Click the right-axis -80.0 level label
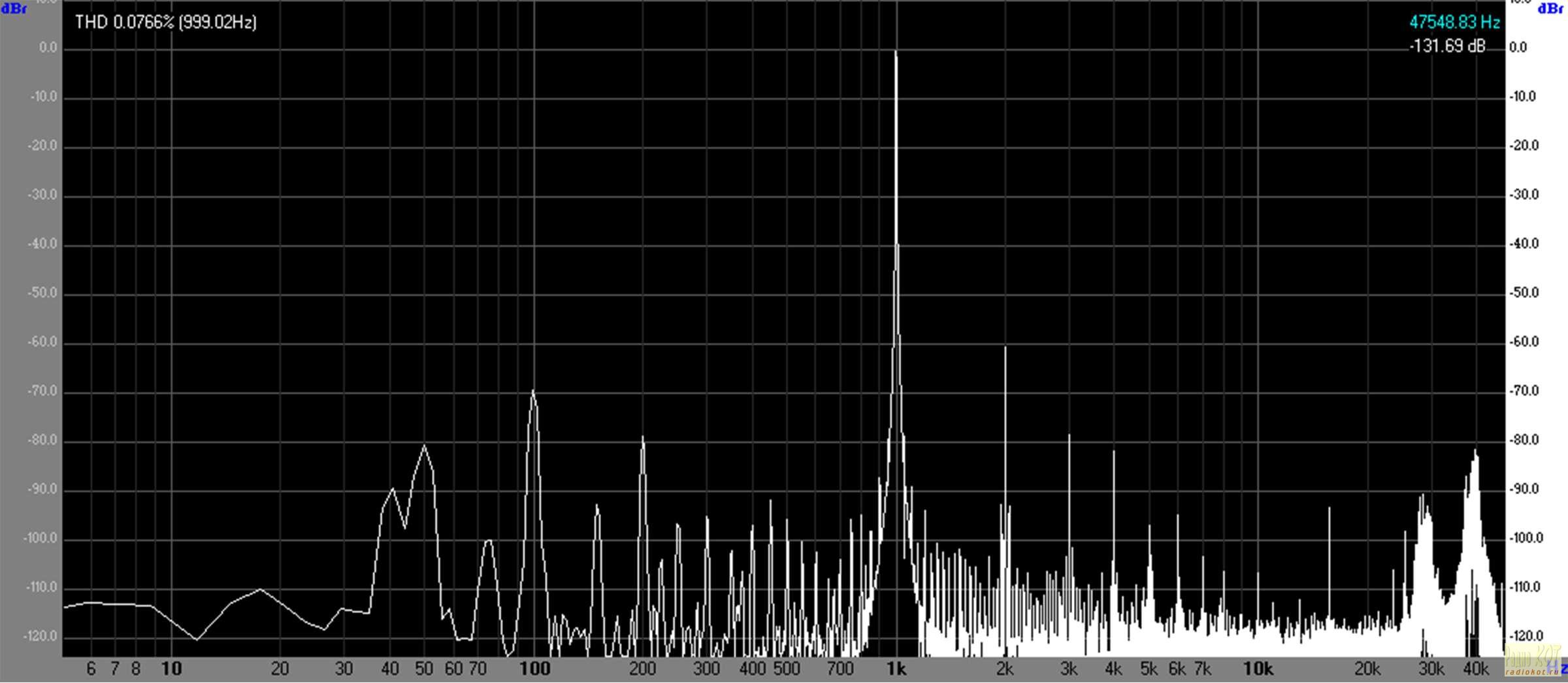The image size is (1568, 683). [1524, 440]
